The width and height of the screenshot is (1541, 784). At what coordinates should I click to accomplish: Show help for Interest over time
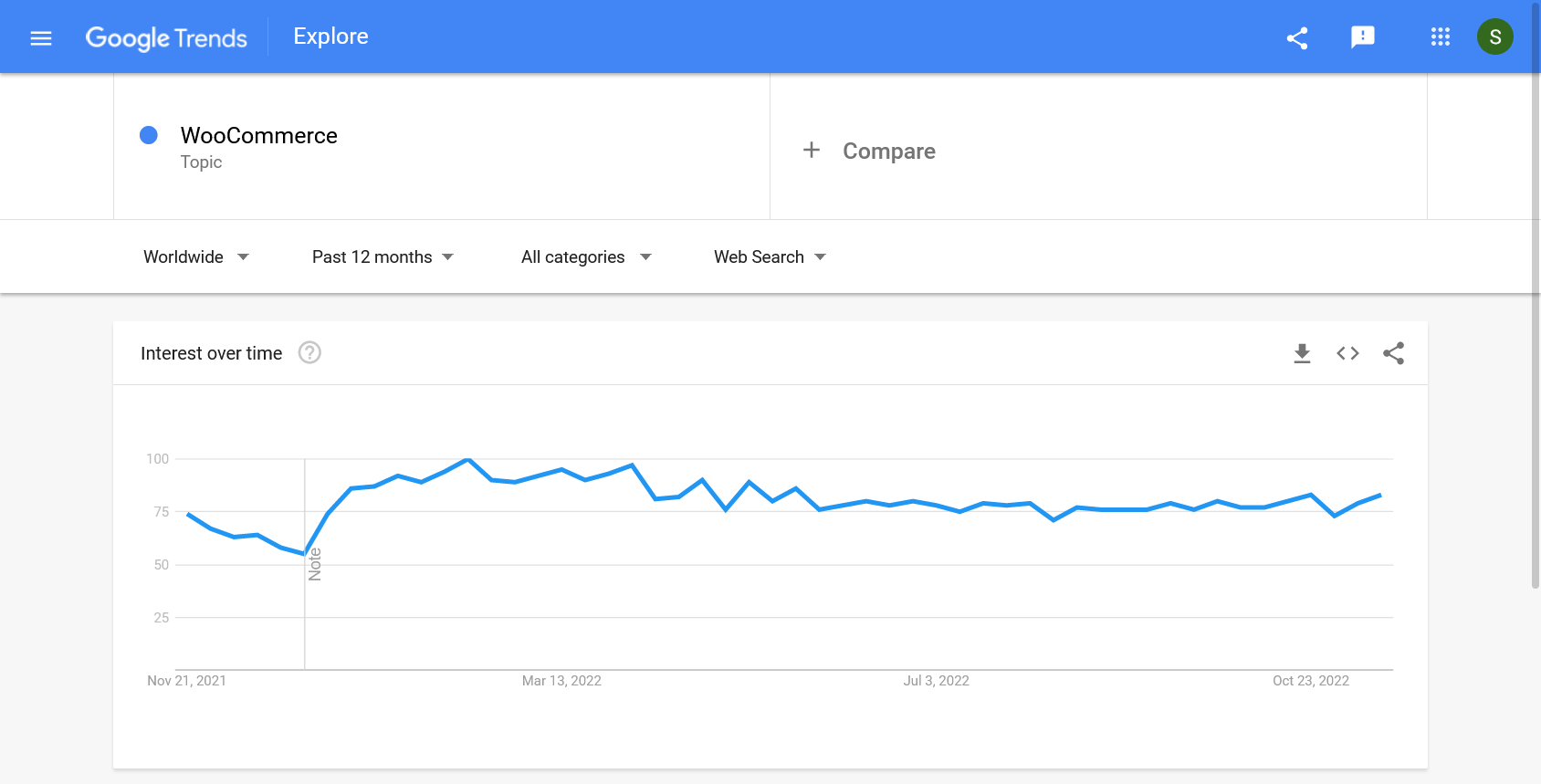point(309,353)
